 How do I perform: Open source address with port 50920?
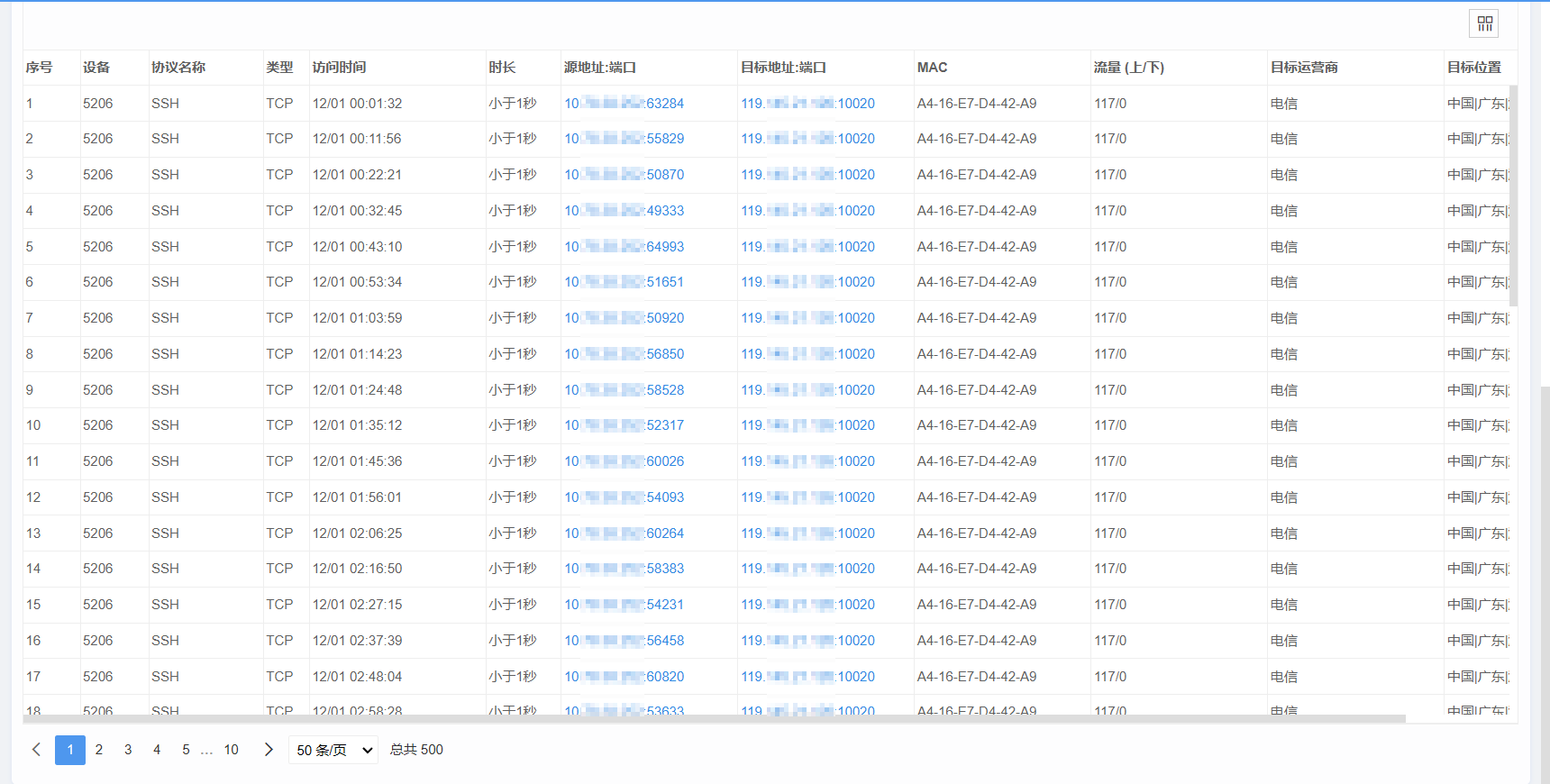624,318
